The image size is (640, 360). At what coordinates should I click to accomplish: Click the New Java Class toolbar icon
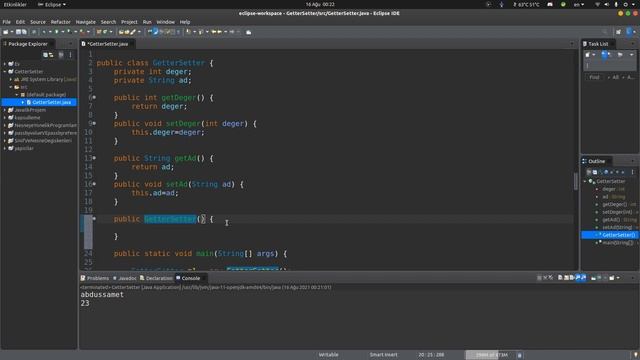coord(105,32)
